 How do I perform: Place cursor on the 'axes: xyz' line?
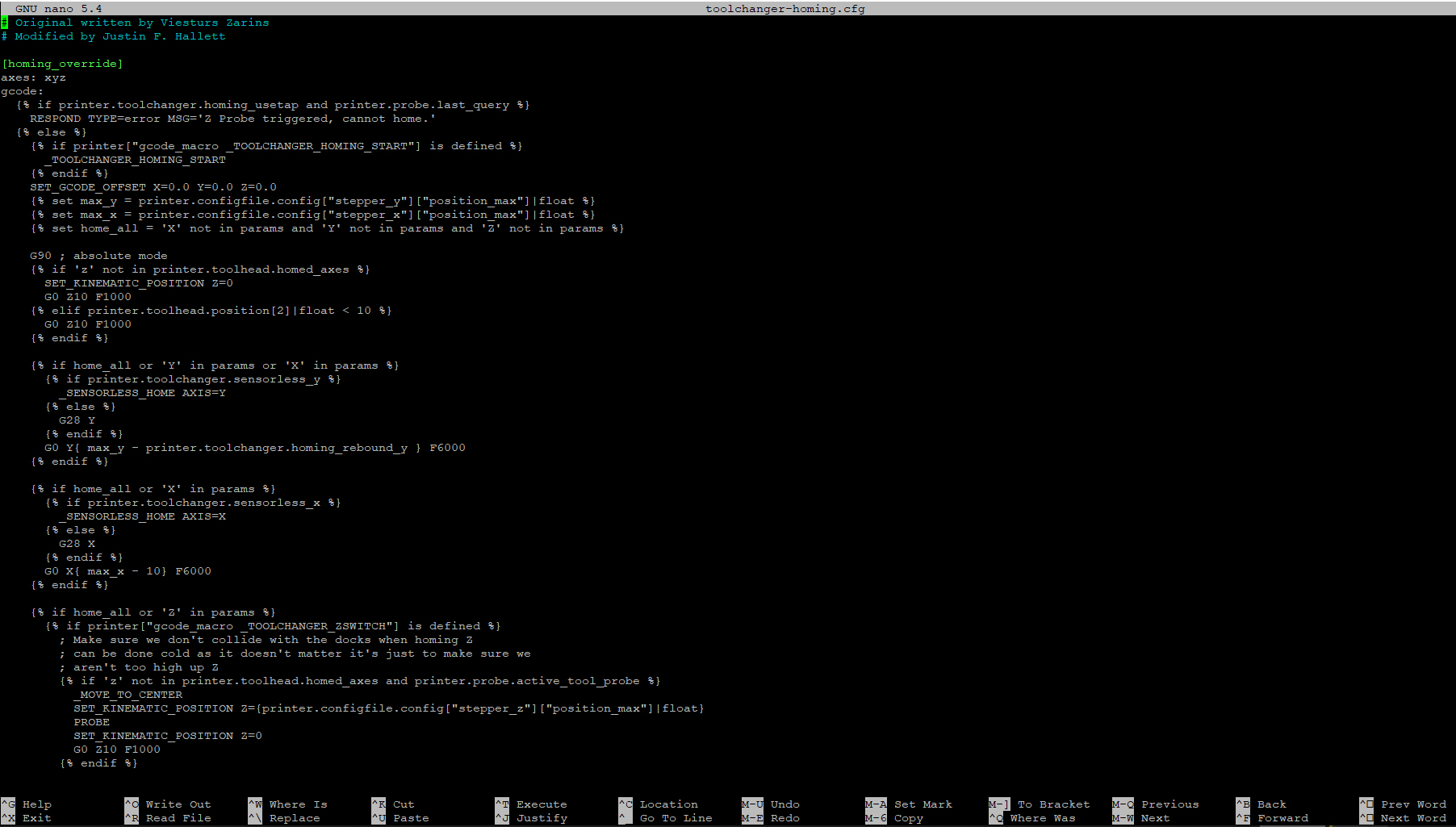33,77
